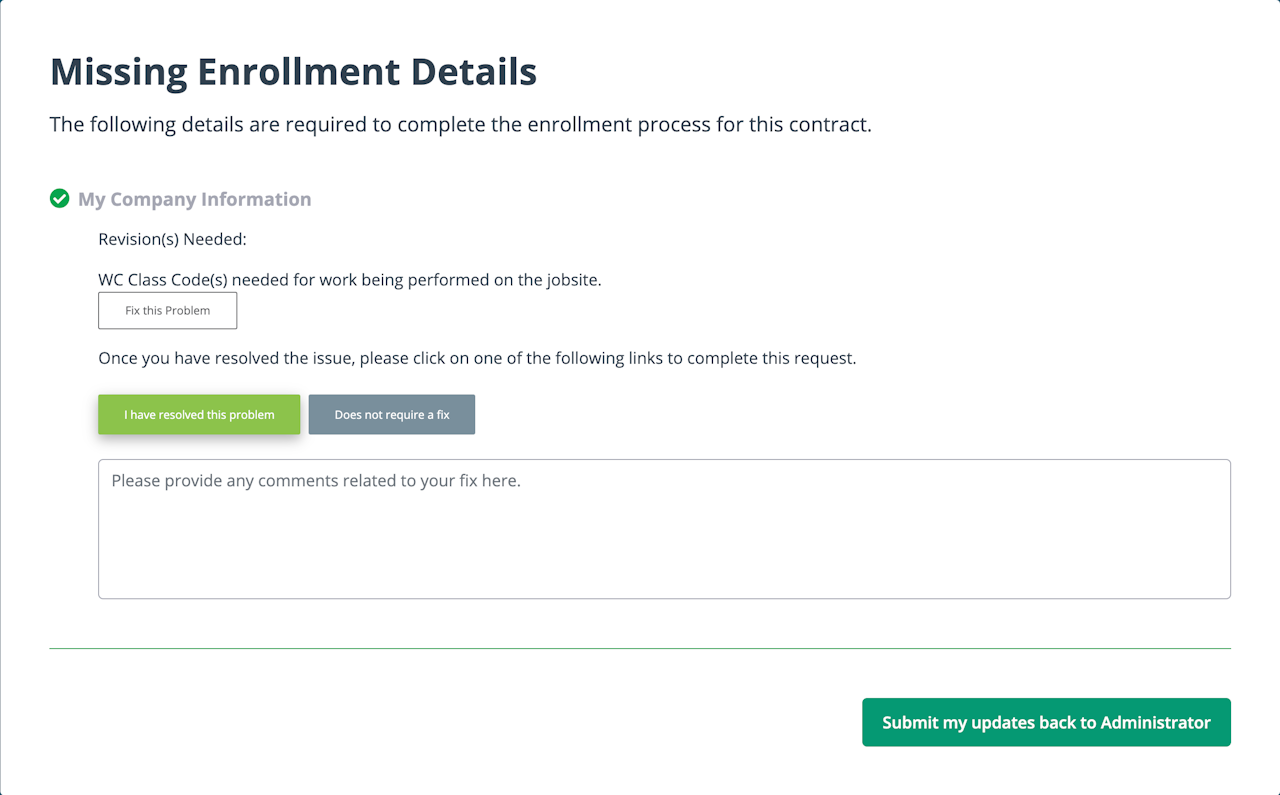Click the WC Class Code(s) needed message
This screenshot has width=1280, height=795.
(x=349, y=280)
